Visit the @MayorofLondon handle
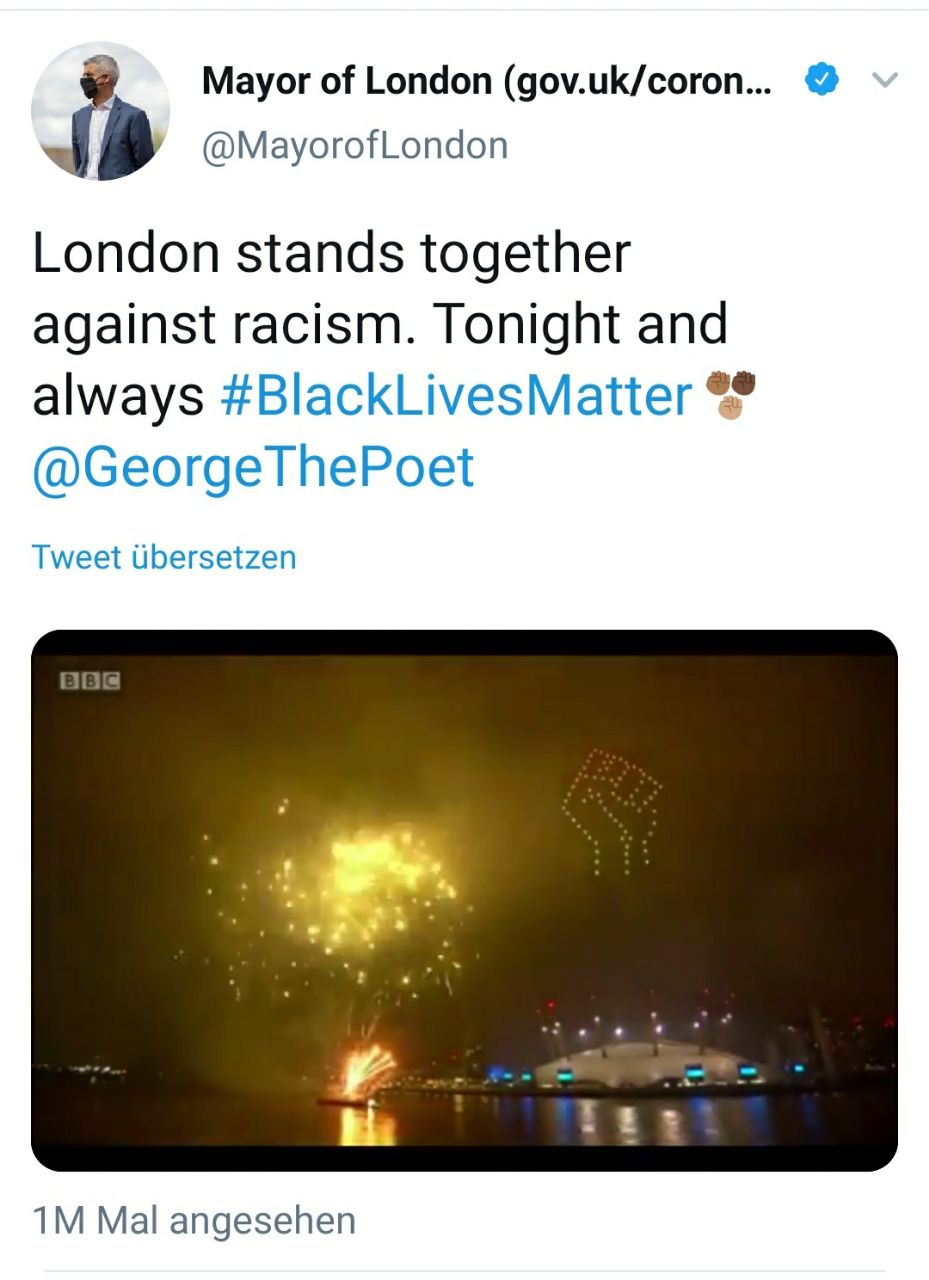 coord(355,146)
